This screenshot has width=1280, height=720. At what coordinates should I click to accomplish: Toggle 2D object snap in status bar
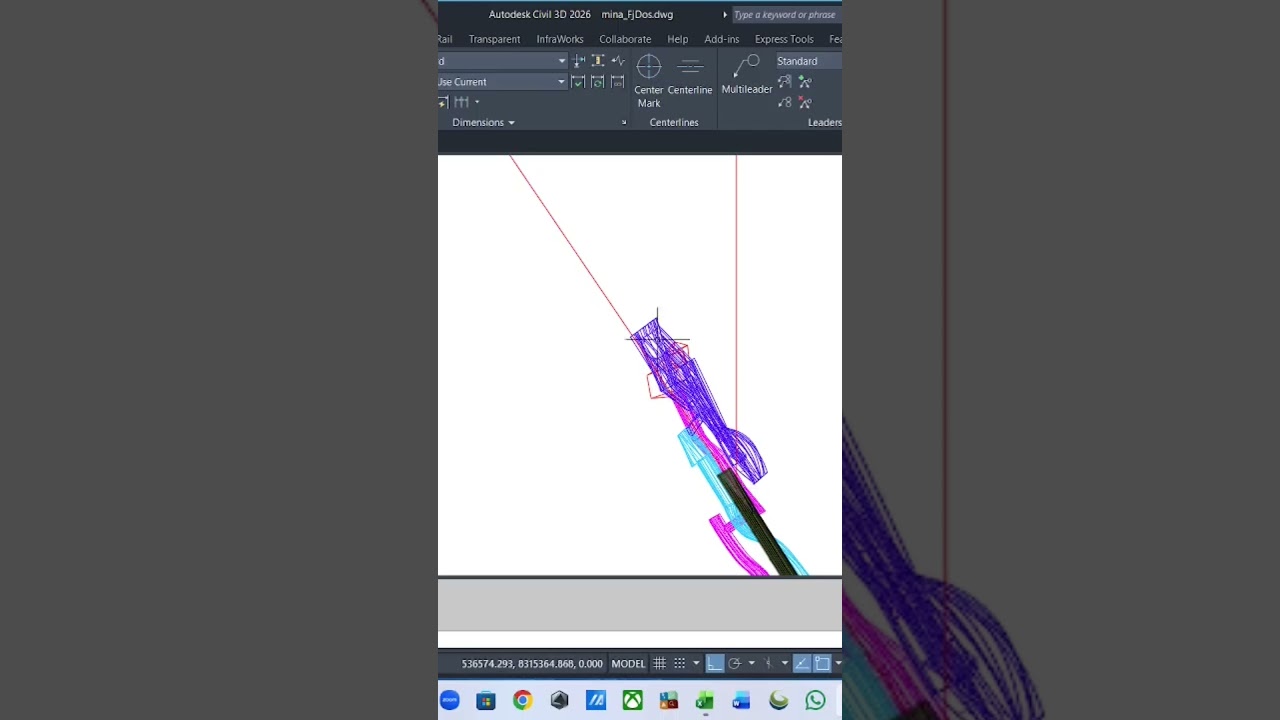coord(821,663)
